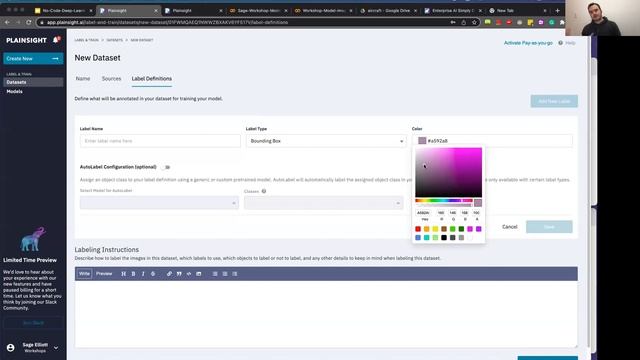Switch to the New Tab browser tab
Image resolution: width=640 pixels, height=360 pixels.
(517, 10)
